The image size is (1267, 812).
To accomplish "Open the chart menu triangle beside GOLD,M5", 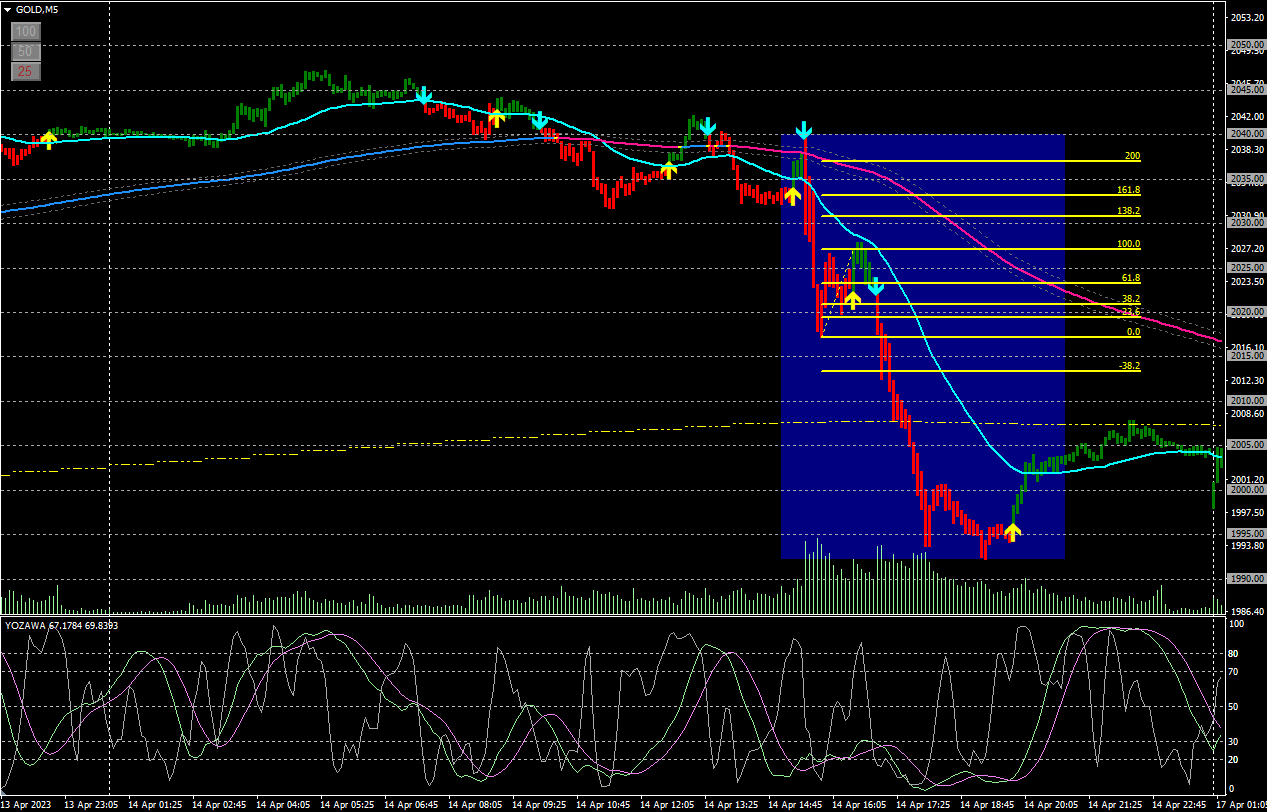I will 8,9.
